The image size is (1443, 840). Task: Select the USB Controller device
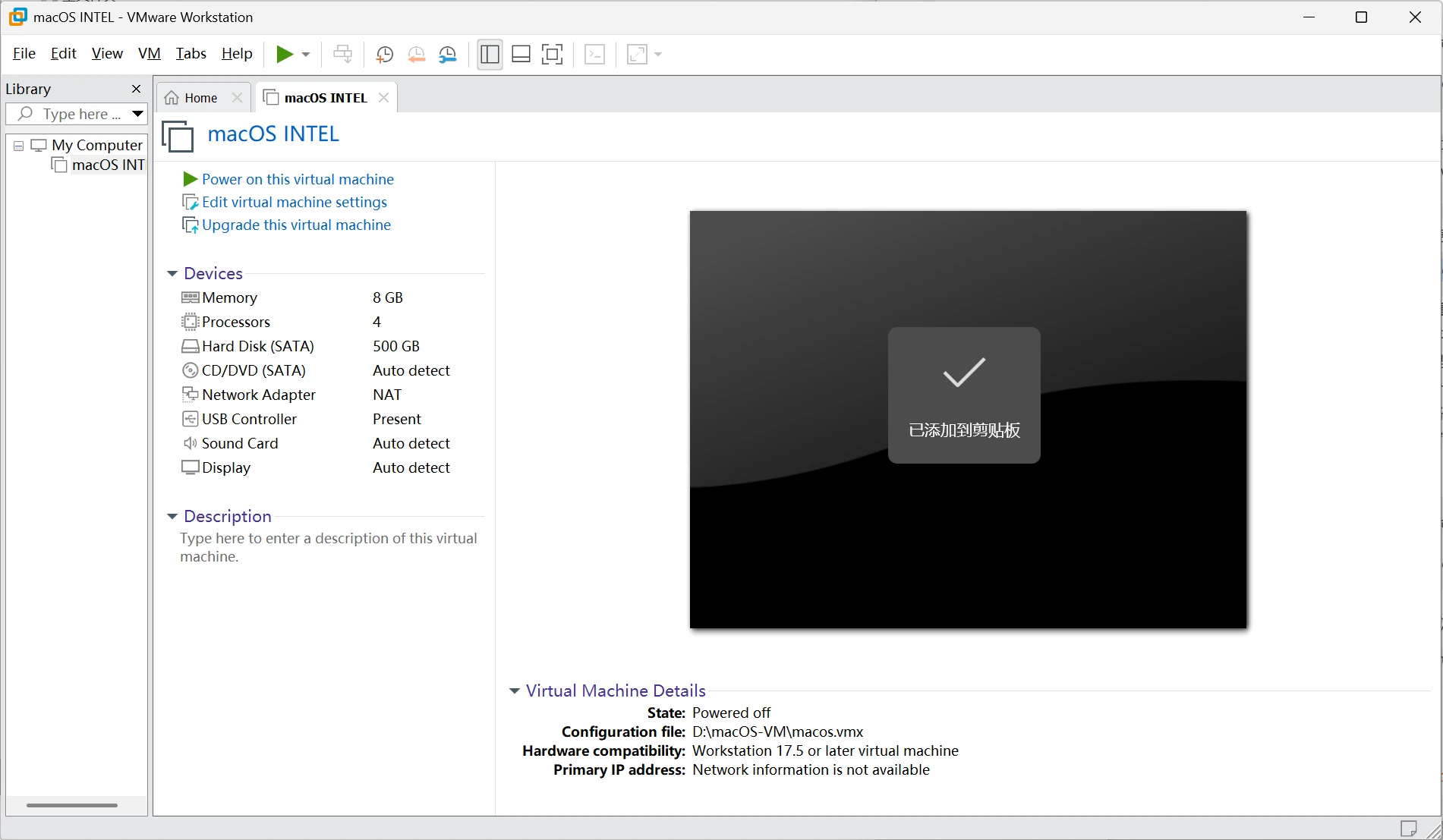click(331, 419)
